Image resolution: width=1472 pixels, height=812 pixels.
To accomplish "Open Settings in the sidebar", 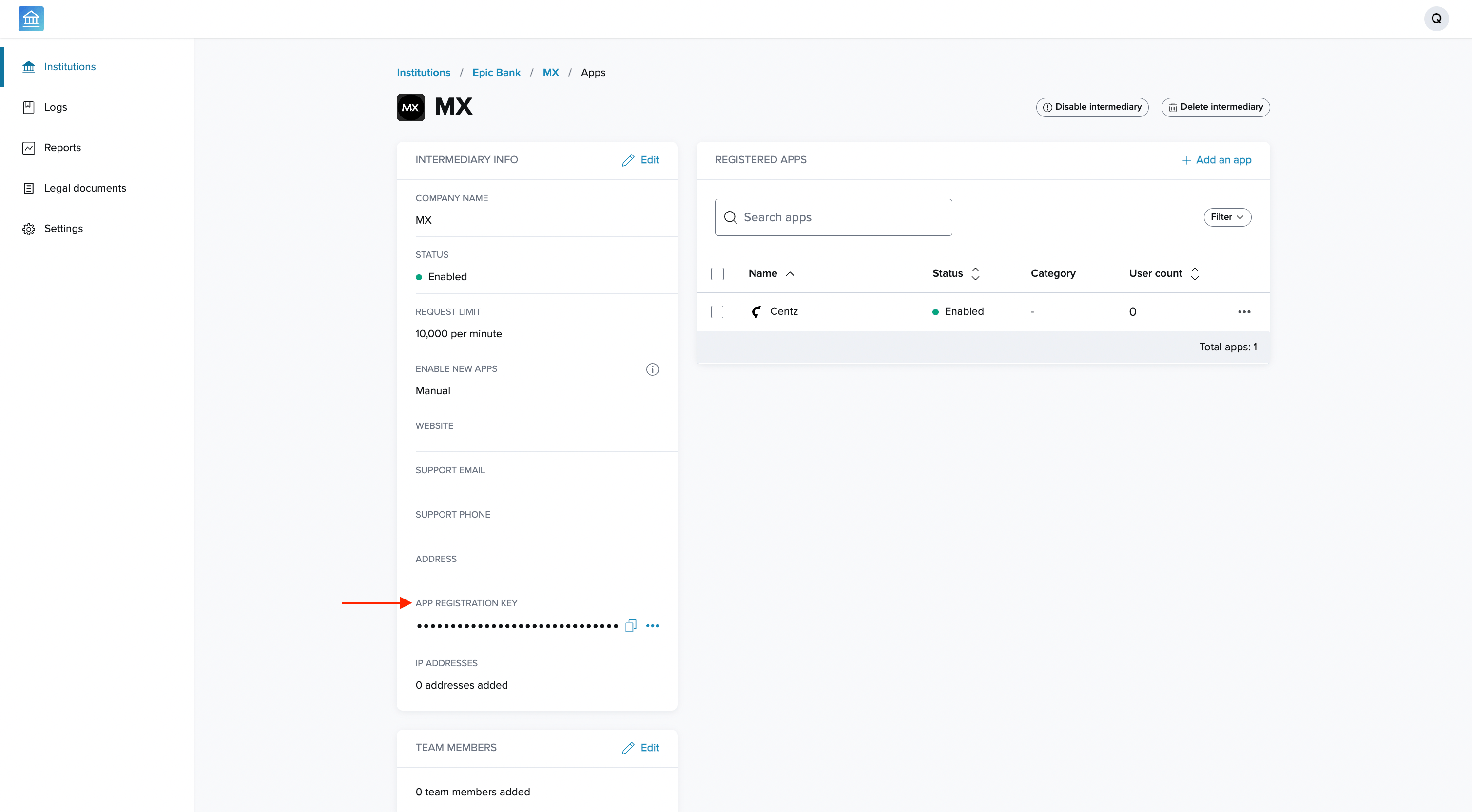I will [63, 229].
